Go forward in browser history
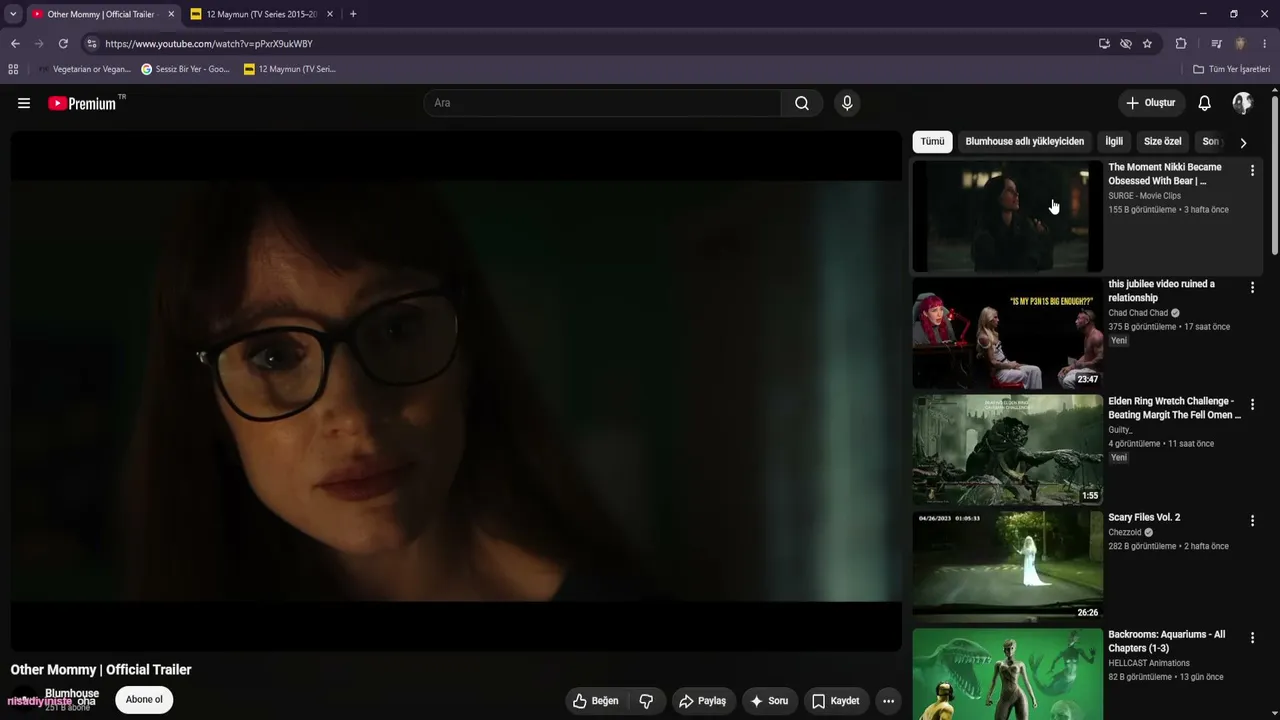Image resolution: width=1280 pixels, height=720 pixels. pos(39,44)
